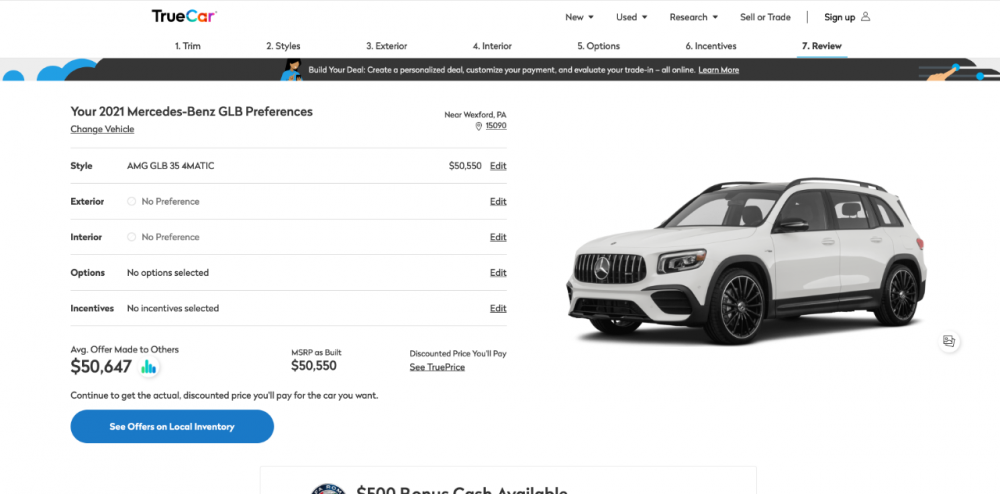Click the location pin icon near 15090
Screen dimensions: 1000x494
[478, 126]
